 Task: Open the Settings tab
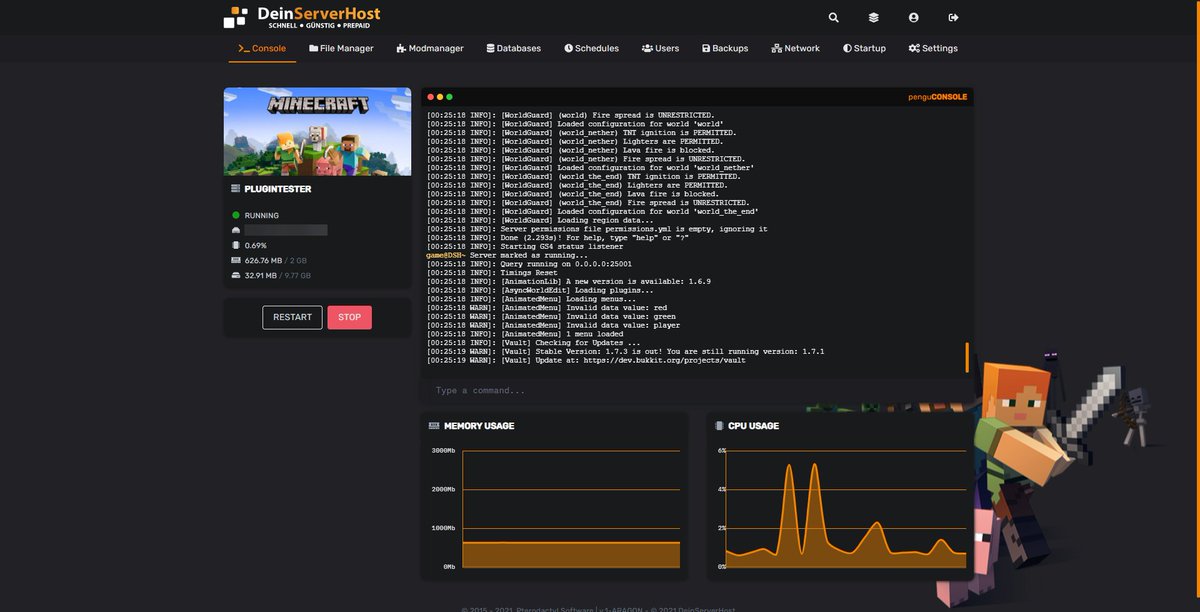click(933, 48)
